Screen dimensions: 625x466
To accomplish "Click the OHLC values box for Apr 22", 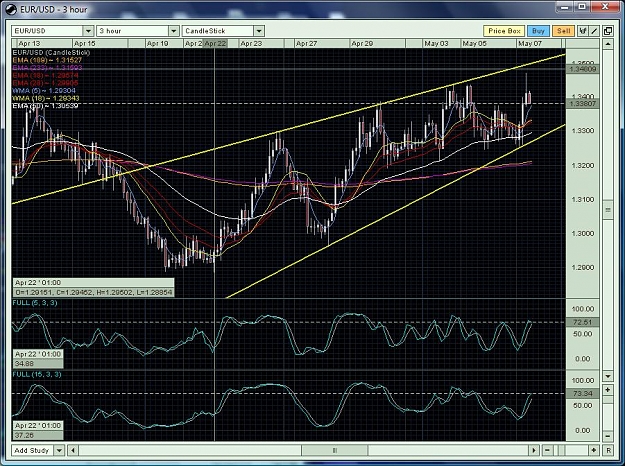I will tap(94, 292).
